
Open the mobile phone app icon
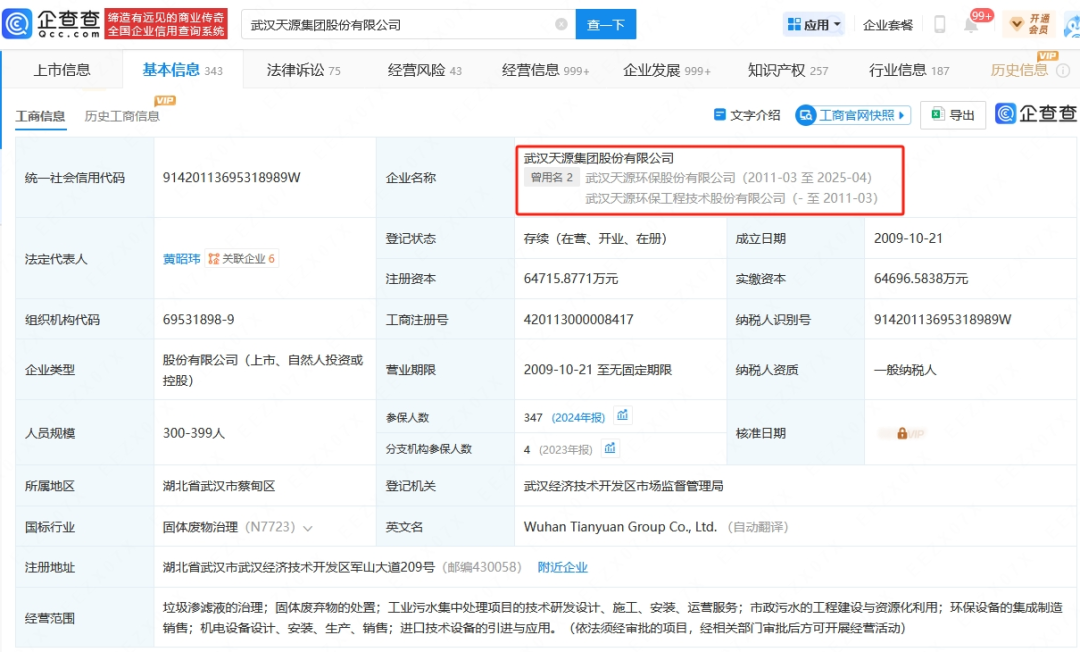939,24
